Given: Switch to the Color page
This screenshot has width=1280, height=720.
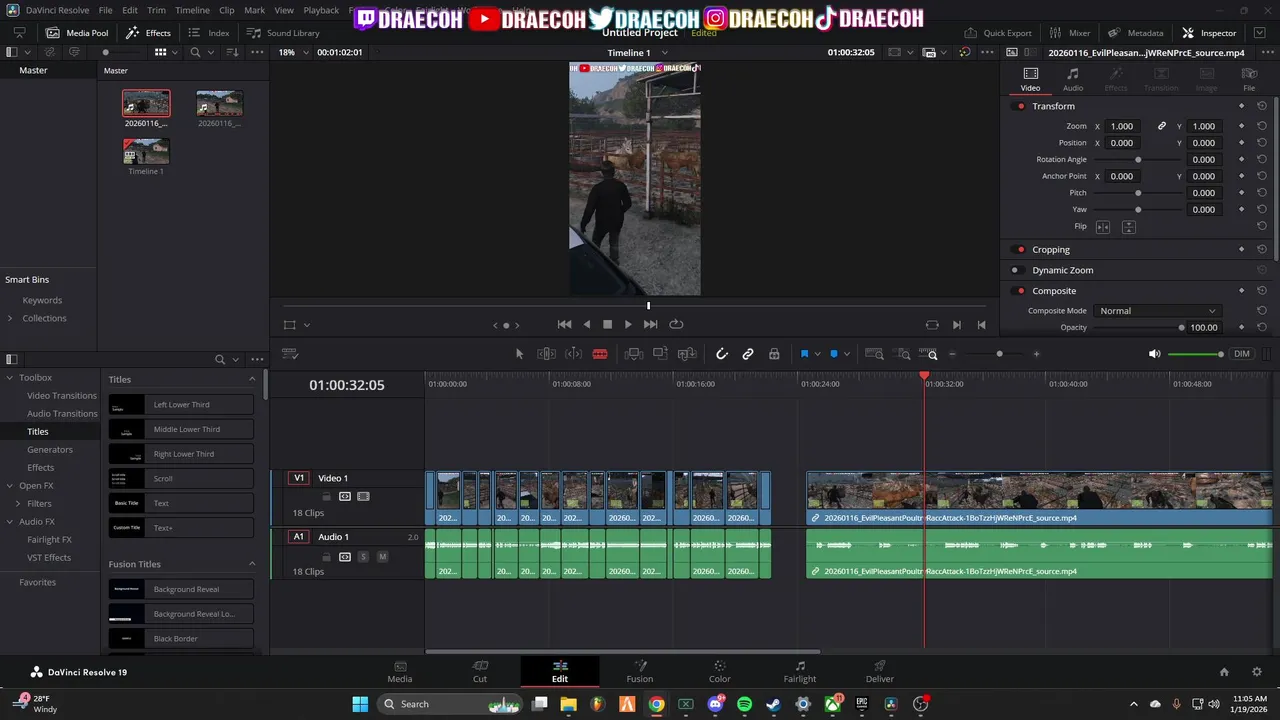Looking at the screenshot, I should [x=720, y=672].
